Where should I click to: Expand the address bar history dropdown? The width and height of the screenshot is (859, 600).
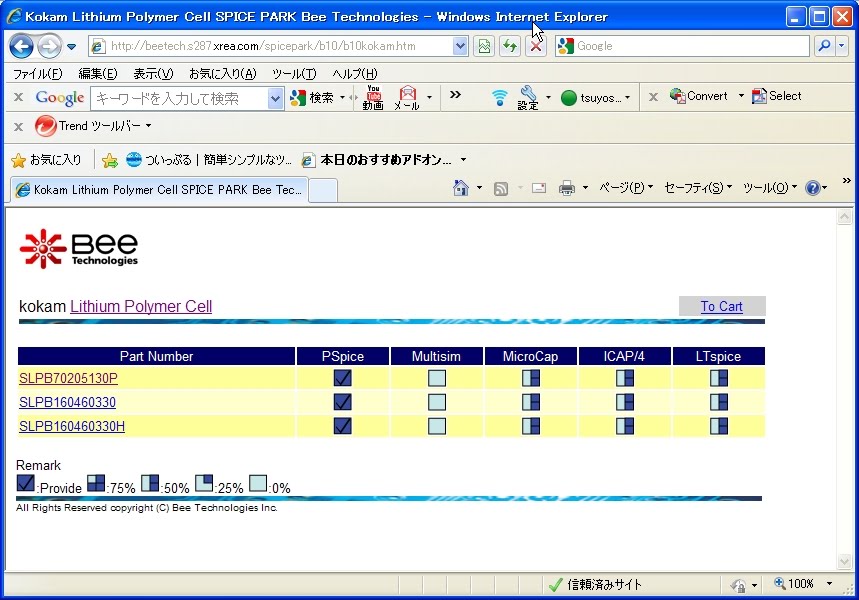click(461, 46)
